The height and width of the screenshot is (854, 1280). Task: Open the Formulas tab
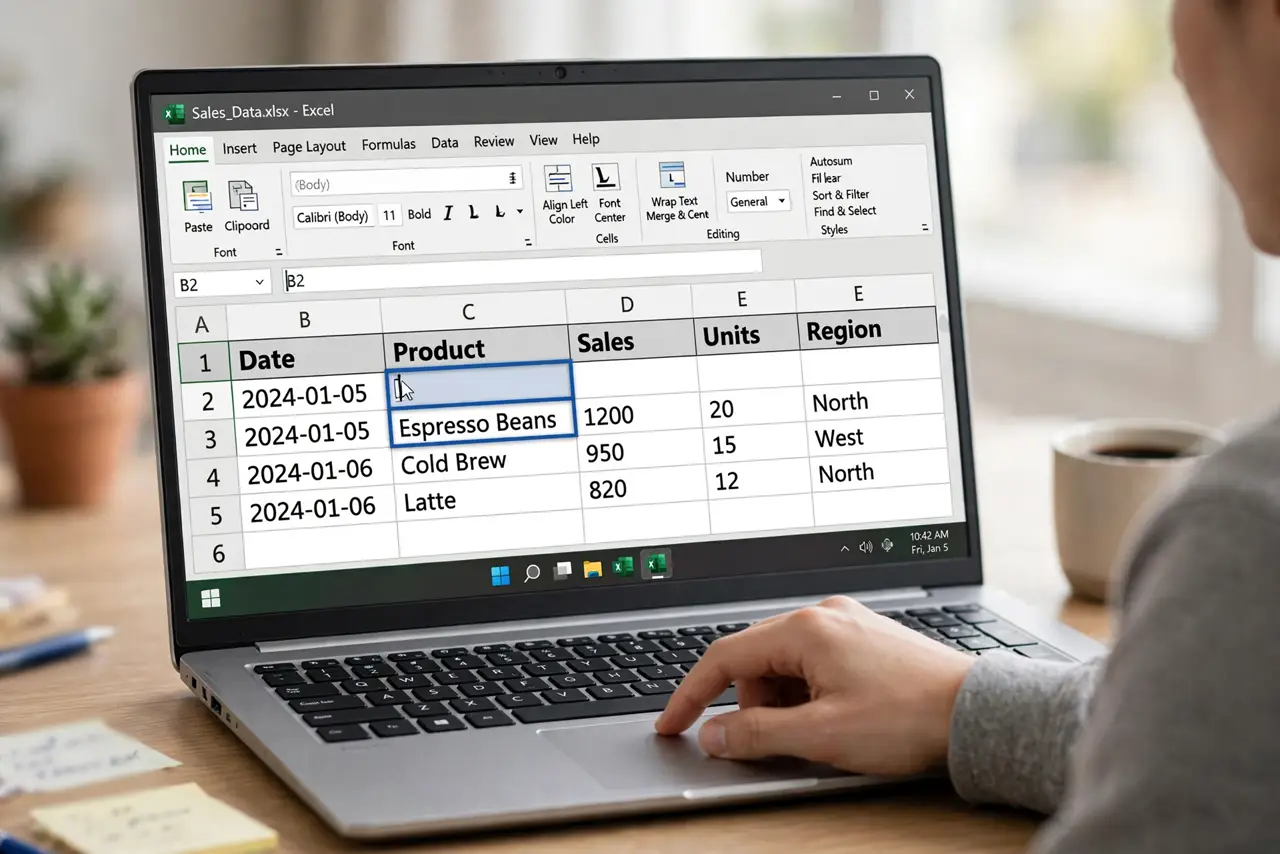[388, 144]
